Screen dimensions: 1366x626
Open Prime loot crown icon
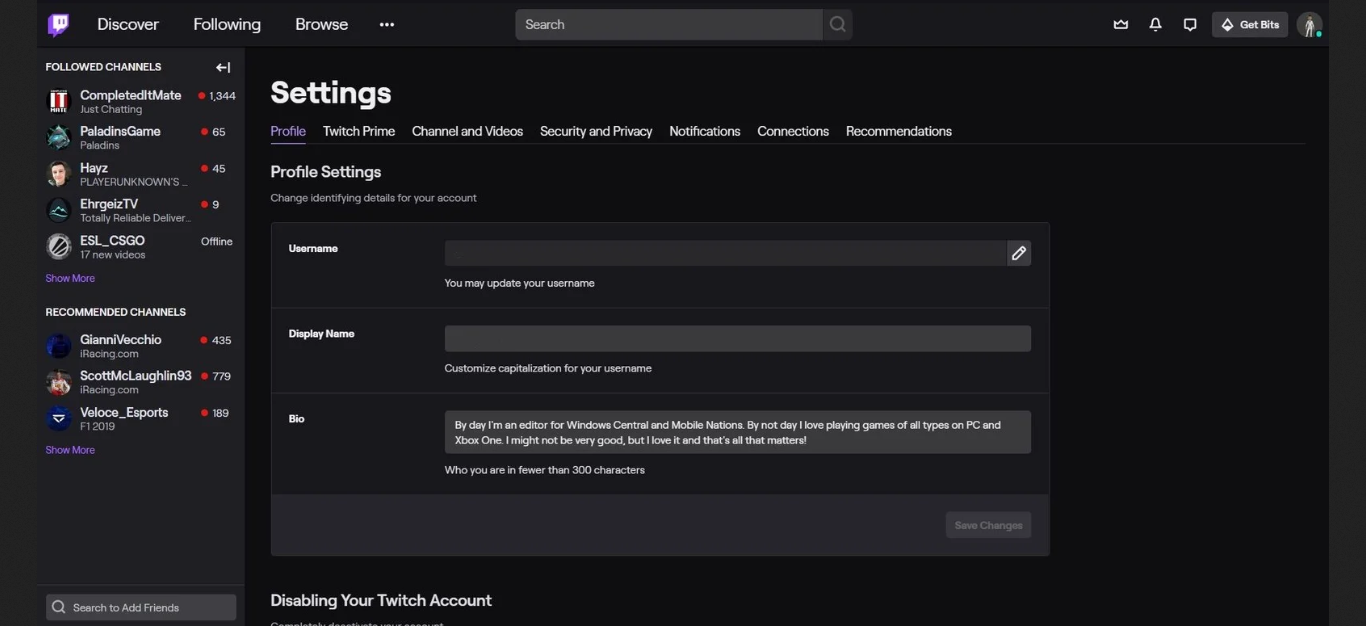1121,25
